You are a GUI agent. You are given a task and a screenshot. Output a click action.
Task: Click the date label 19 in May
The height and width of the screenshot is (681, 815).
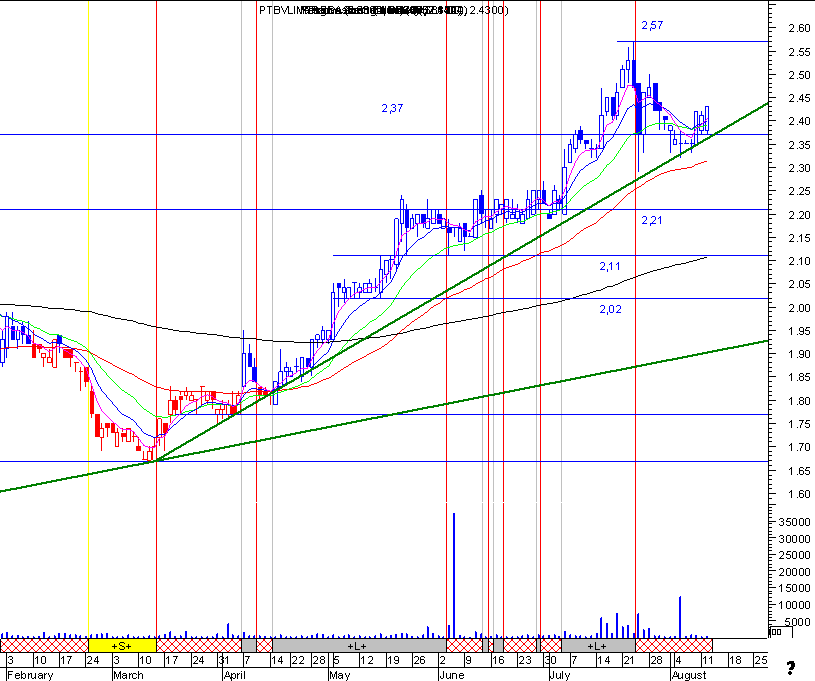(393, 660)
